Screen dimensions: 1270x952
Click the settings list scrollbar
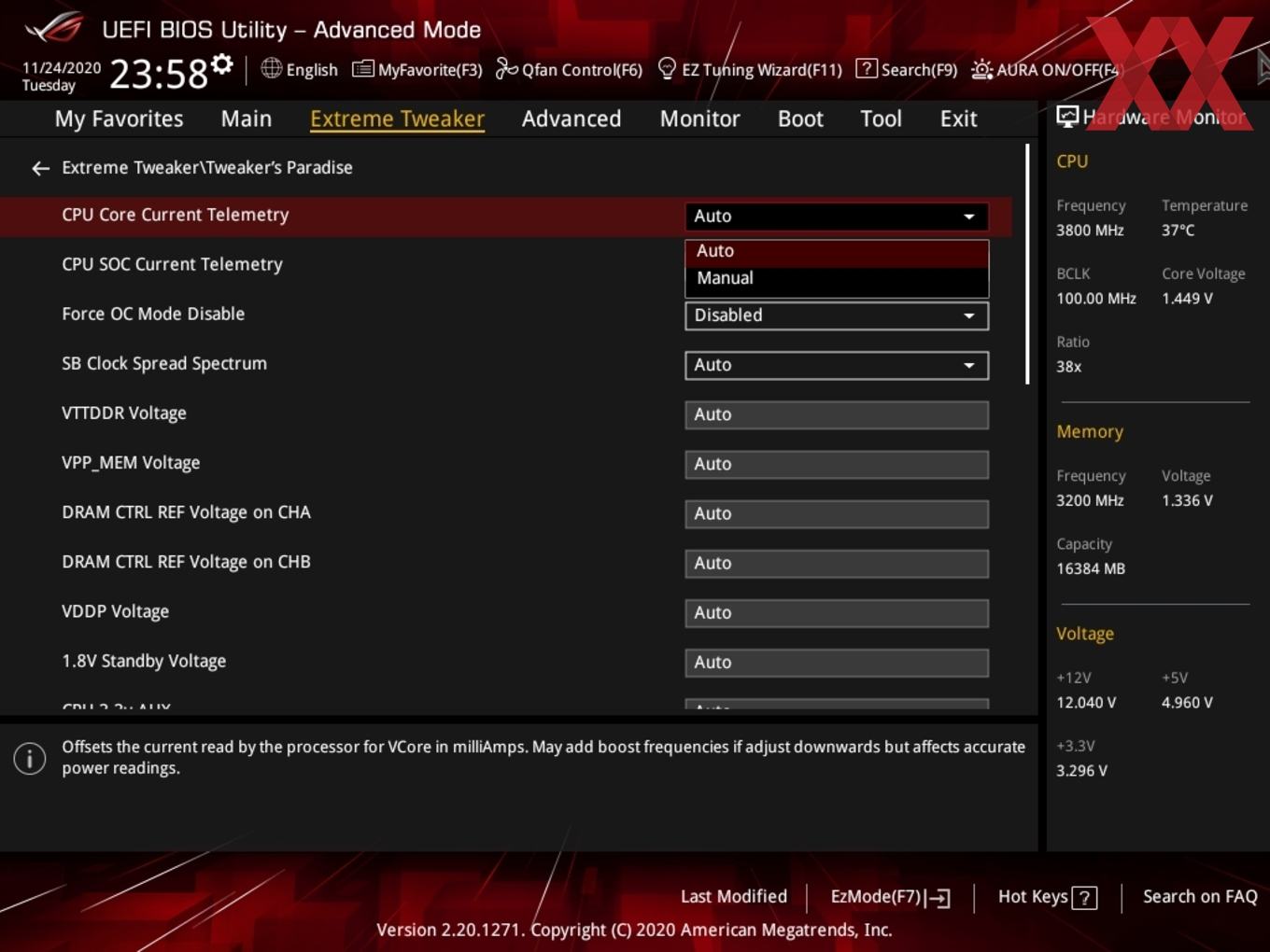[1027, 264]
